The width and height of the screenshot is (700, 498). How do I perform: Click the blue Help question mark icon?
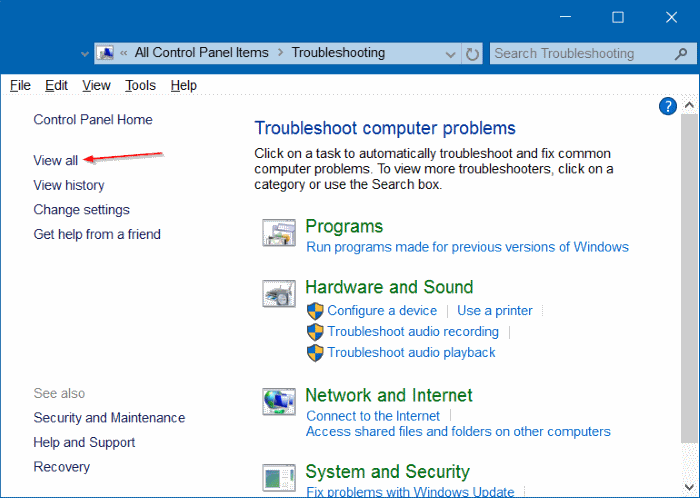tap(667, 107)
